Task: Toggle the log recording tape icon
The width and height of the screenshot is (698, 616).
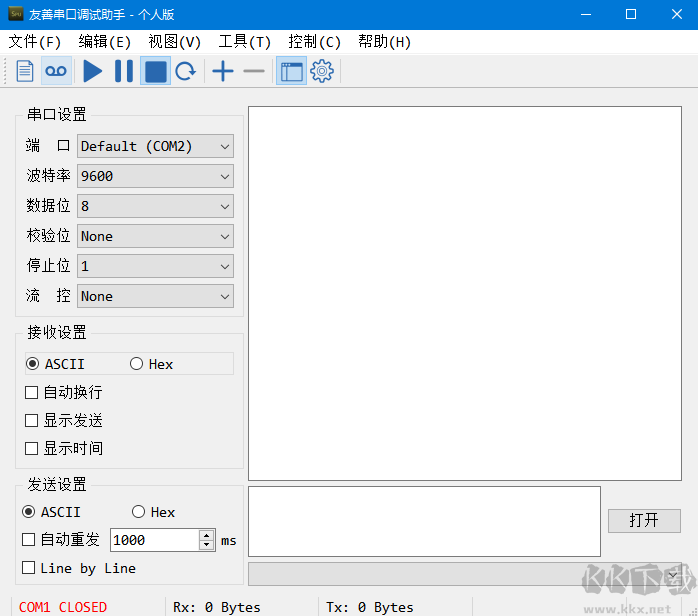Action: tap(56, 71)
